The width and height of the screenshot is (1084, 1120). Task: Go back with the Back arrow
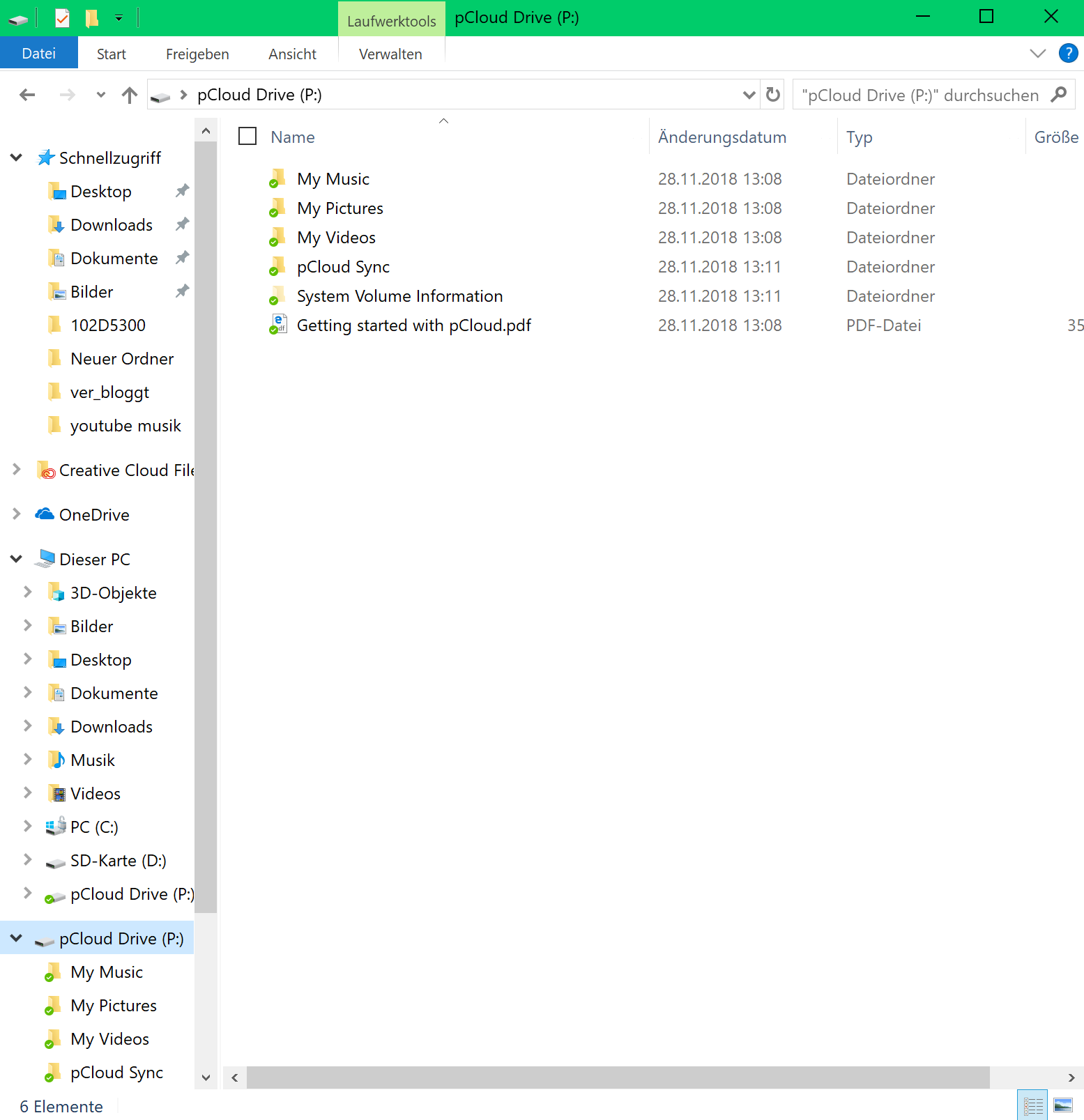(x=27, y=95)
